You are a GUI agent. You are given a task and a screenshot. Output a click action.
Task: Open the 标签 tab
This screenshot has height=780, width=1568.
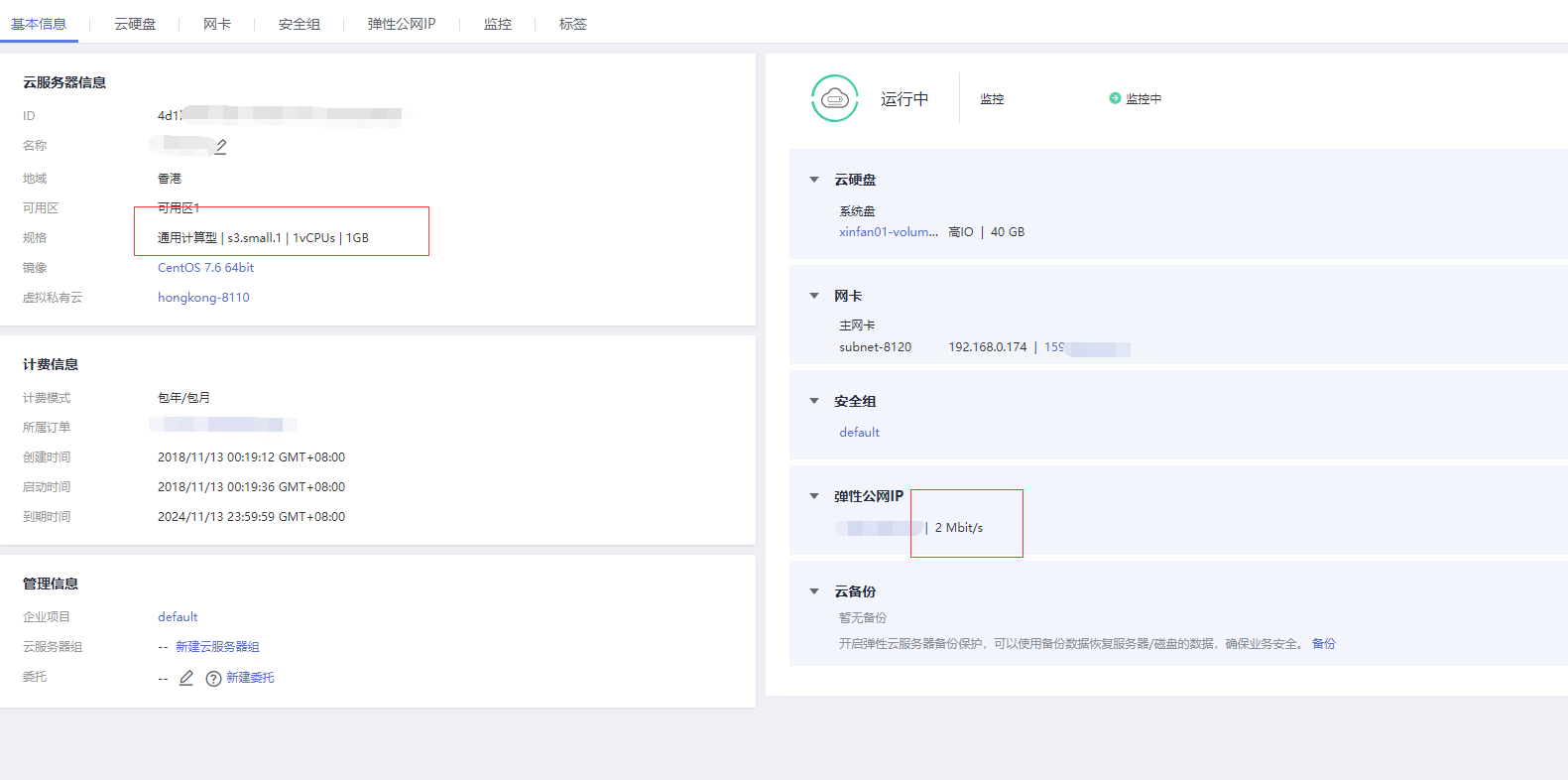point(573,24)
